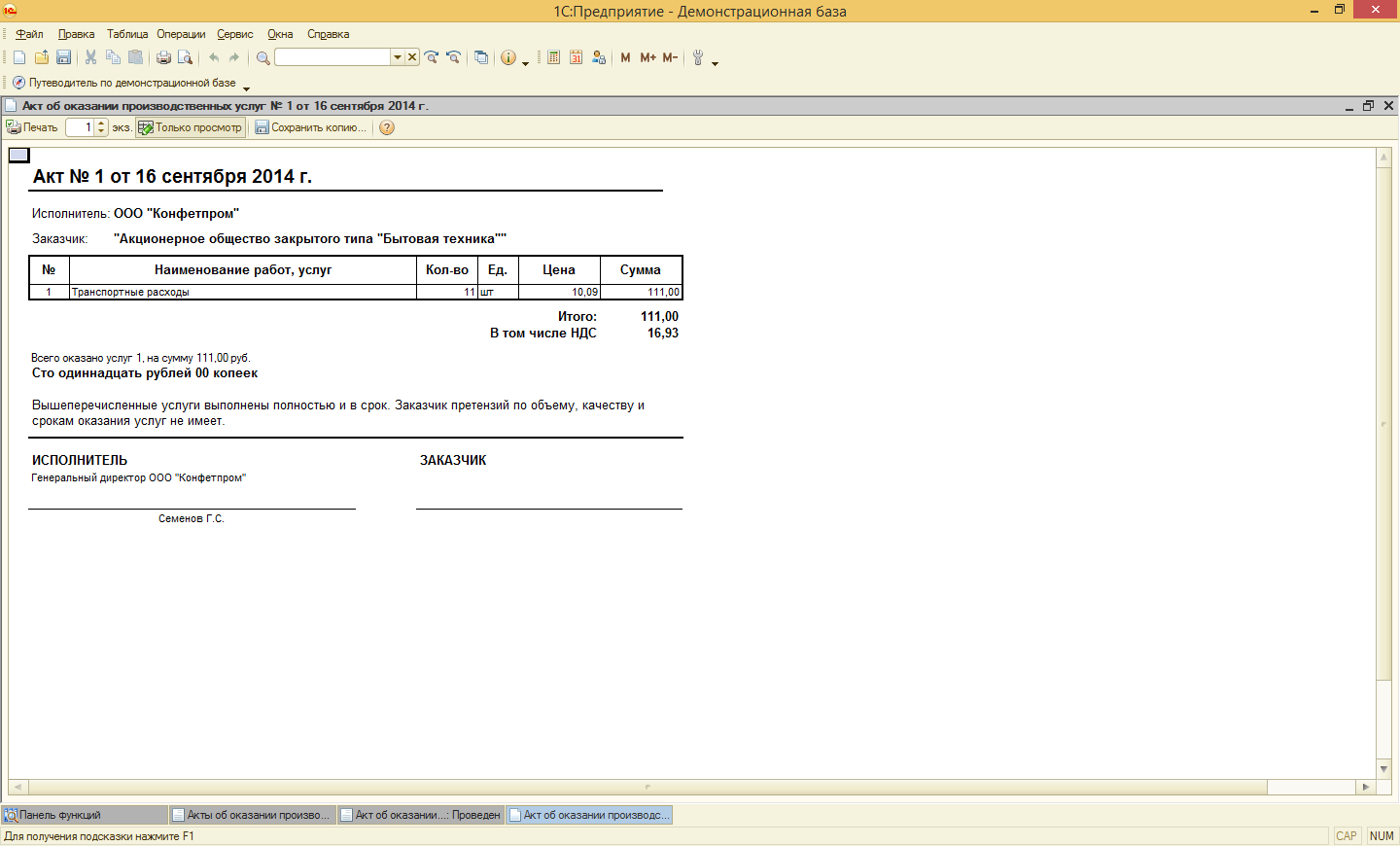The height and width of the screenshot is (846, 1400).
Task: Click the Печать button
Action: (32, 127)
